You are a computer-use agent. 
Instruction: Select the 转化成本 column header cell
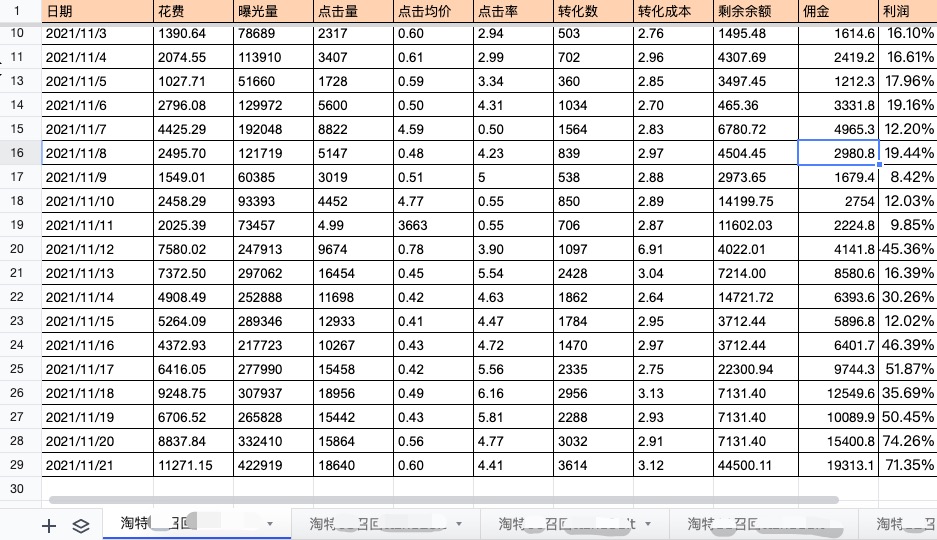tap(674, 11)
